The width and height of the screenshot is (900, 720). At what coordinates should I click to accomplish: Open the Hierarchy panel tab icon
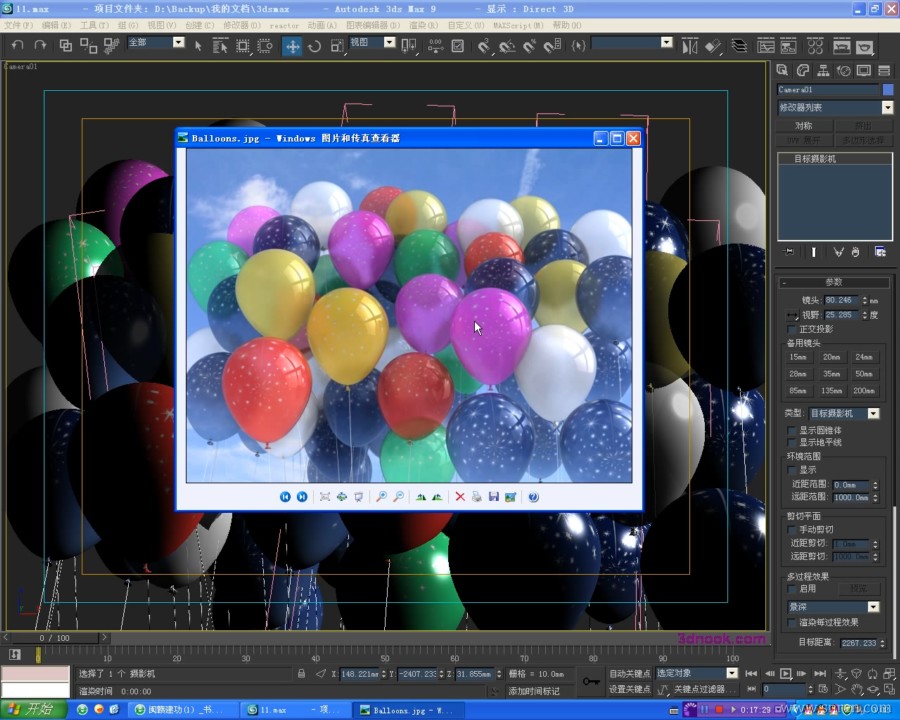click(823, 71)
